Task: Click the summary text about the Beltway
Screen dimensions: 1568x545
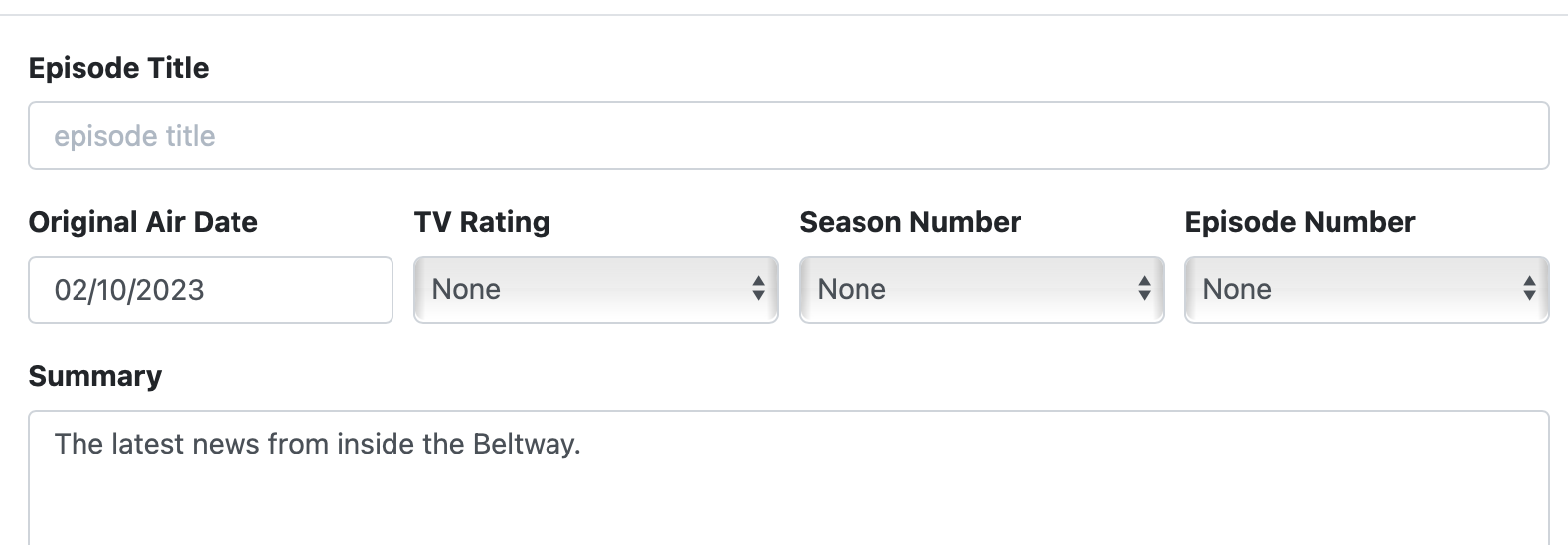Action: (317, 444)
